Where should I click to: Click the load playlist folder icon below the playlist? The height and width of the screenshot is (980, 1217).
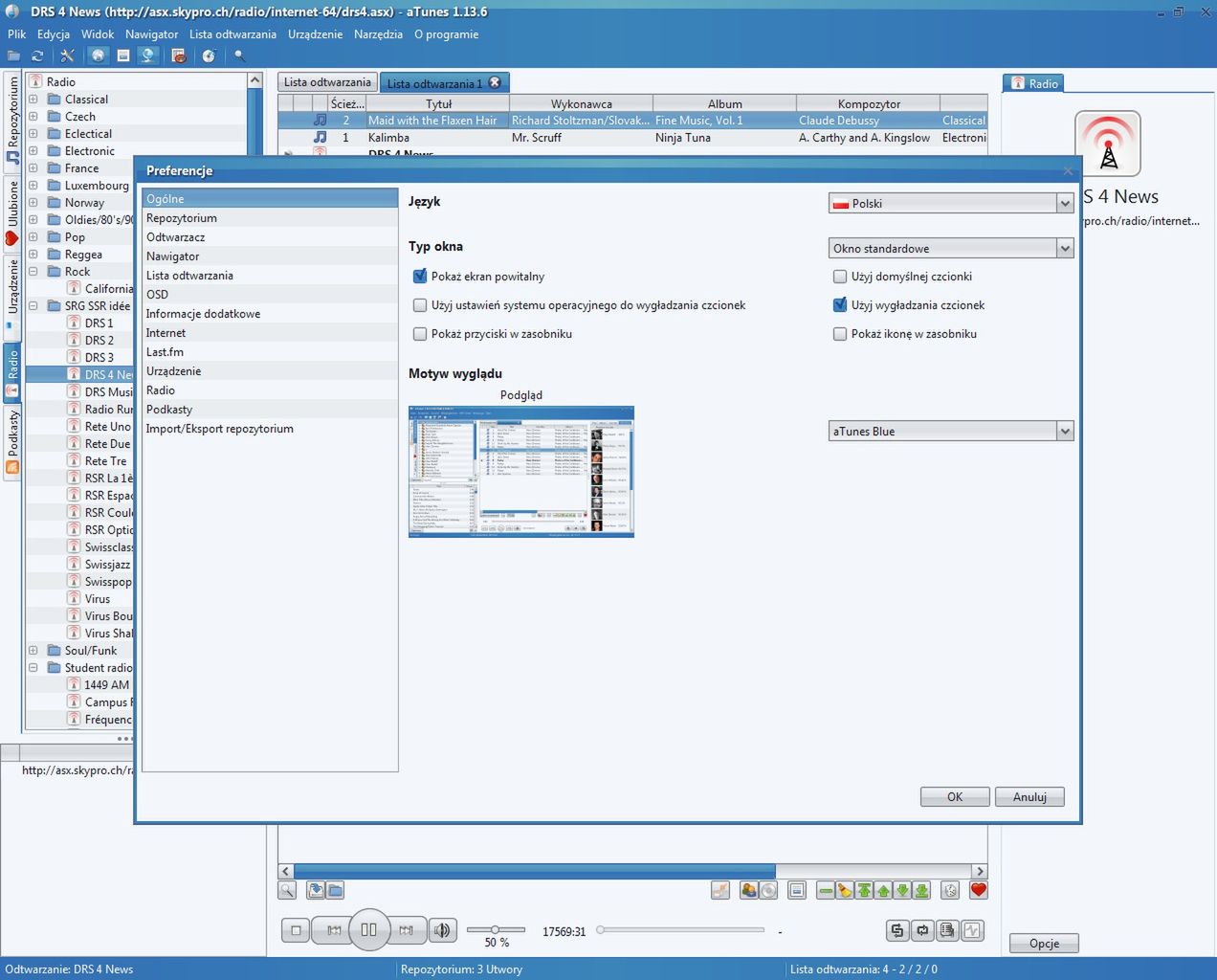click(x=335, y=890)
